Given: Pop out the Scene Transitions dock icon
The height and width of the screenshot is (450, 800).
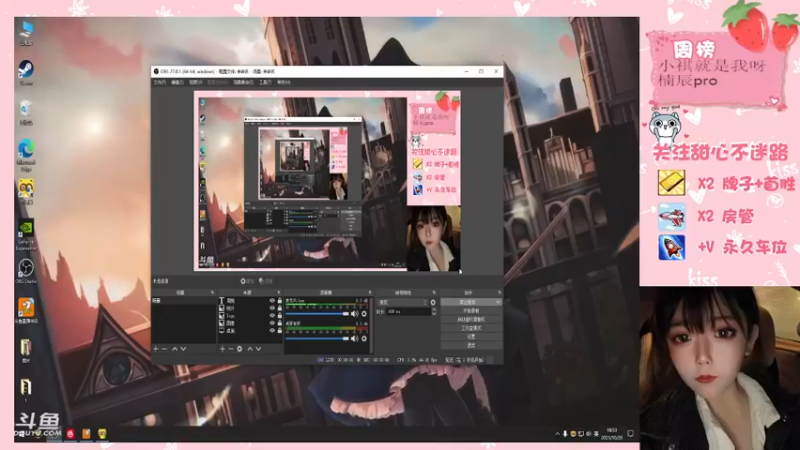Looking at the screenshot, I should [434, 292].
